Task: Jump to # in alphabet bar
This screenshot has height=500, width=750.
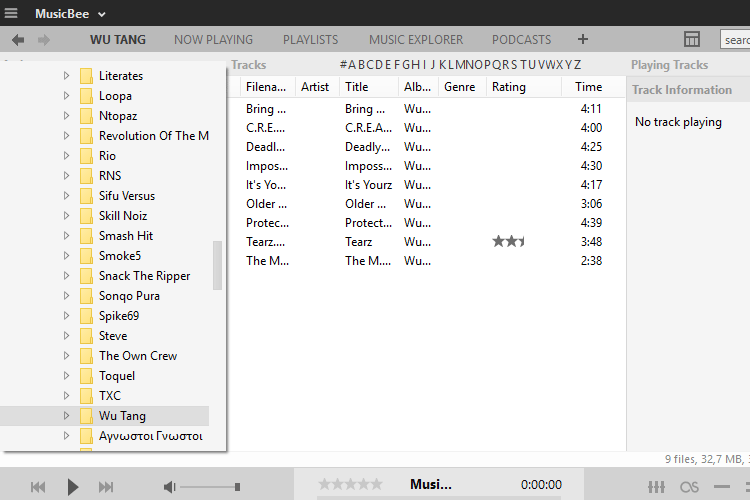Action: [x=343, y=65]
